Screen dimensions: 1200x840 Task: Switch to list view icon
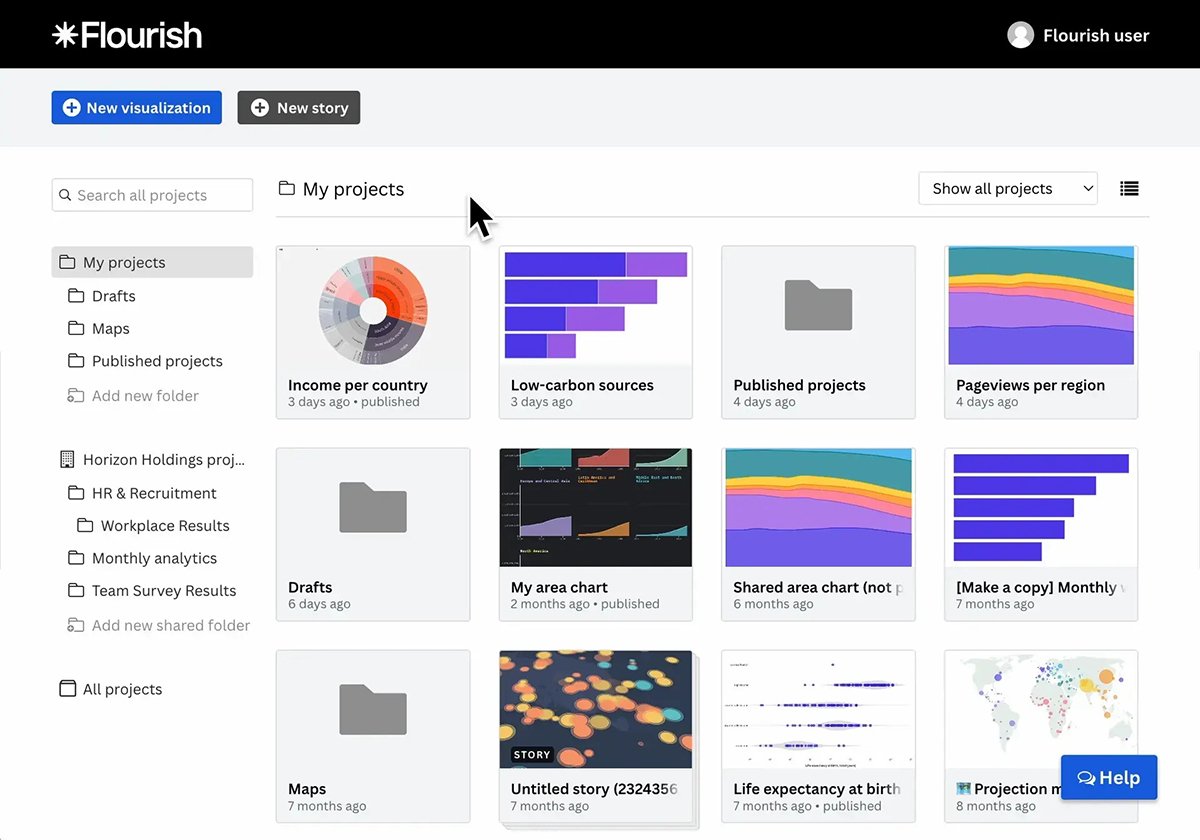click(x=1129, y=189)
